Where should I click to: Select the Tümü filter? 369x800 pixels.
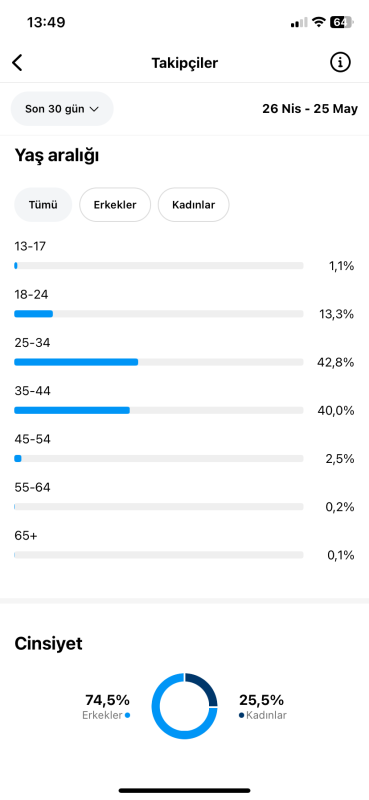click(43, 205)
